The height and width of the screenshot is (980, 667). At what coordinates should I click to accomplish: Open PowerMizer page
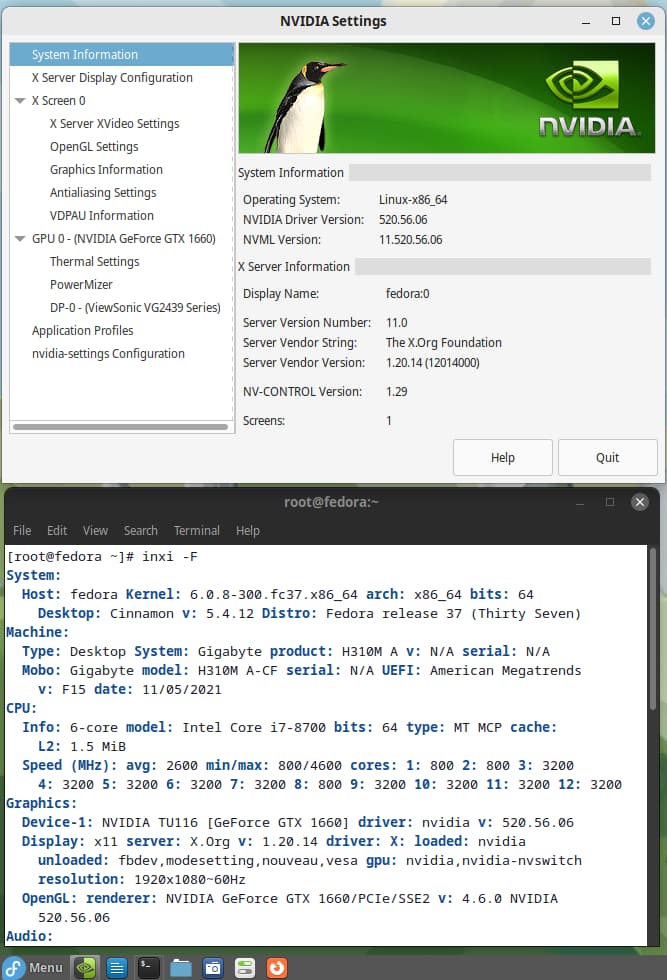(x=81, y=285)
